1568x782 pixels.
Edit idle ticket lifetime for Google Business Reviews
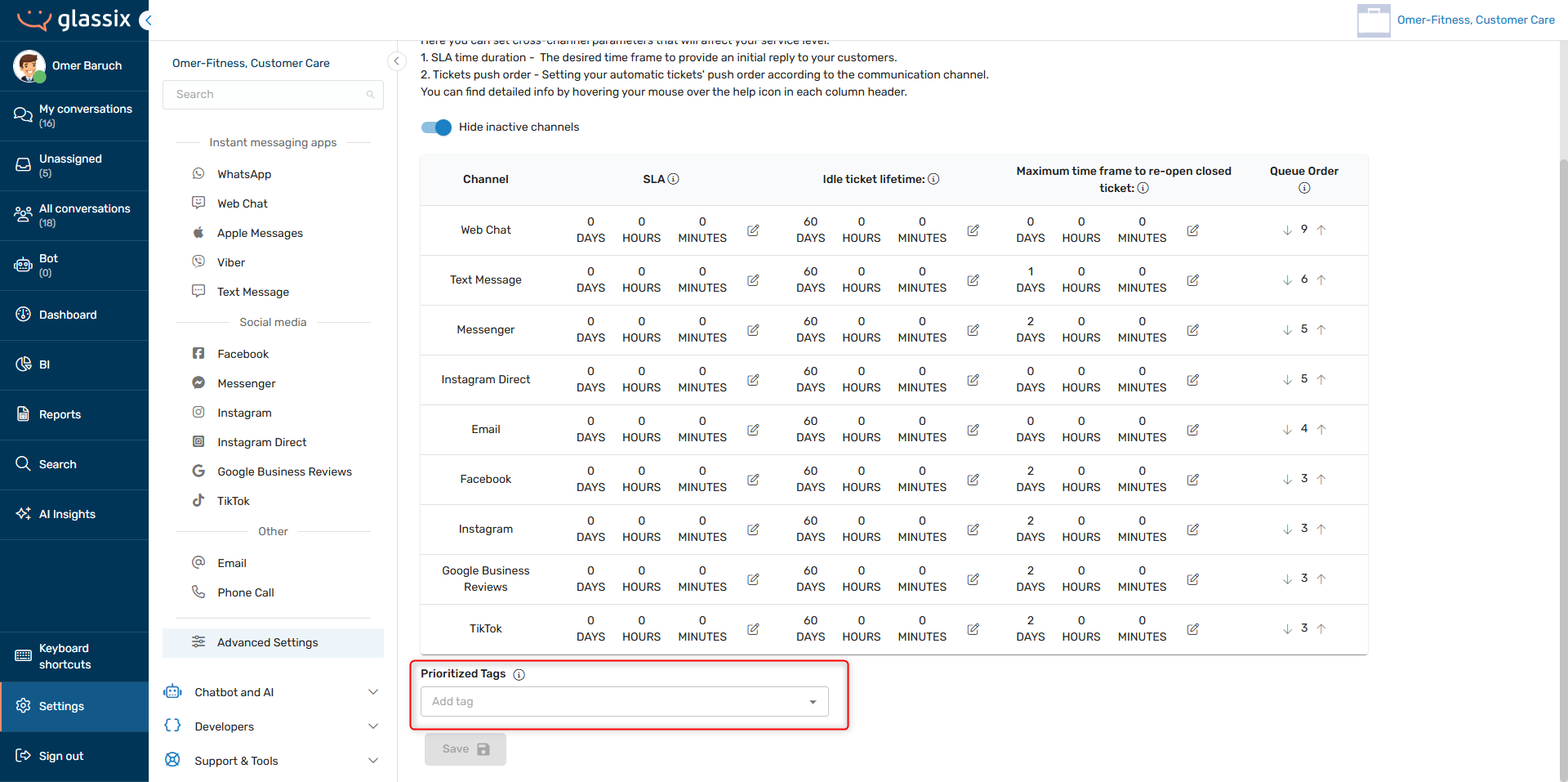tap(973, 579)
